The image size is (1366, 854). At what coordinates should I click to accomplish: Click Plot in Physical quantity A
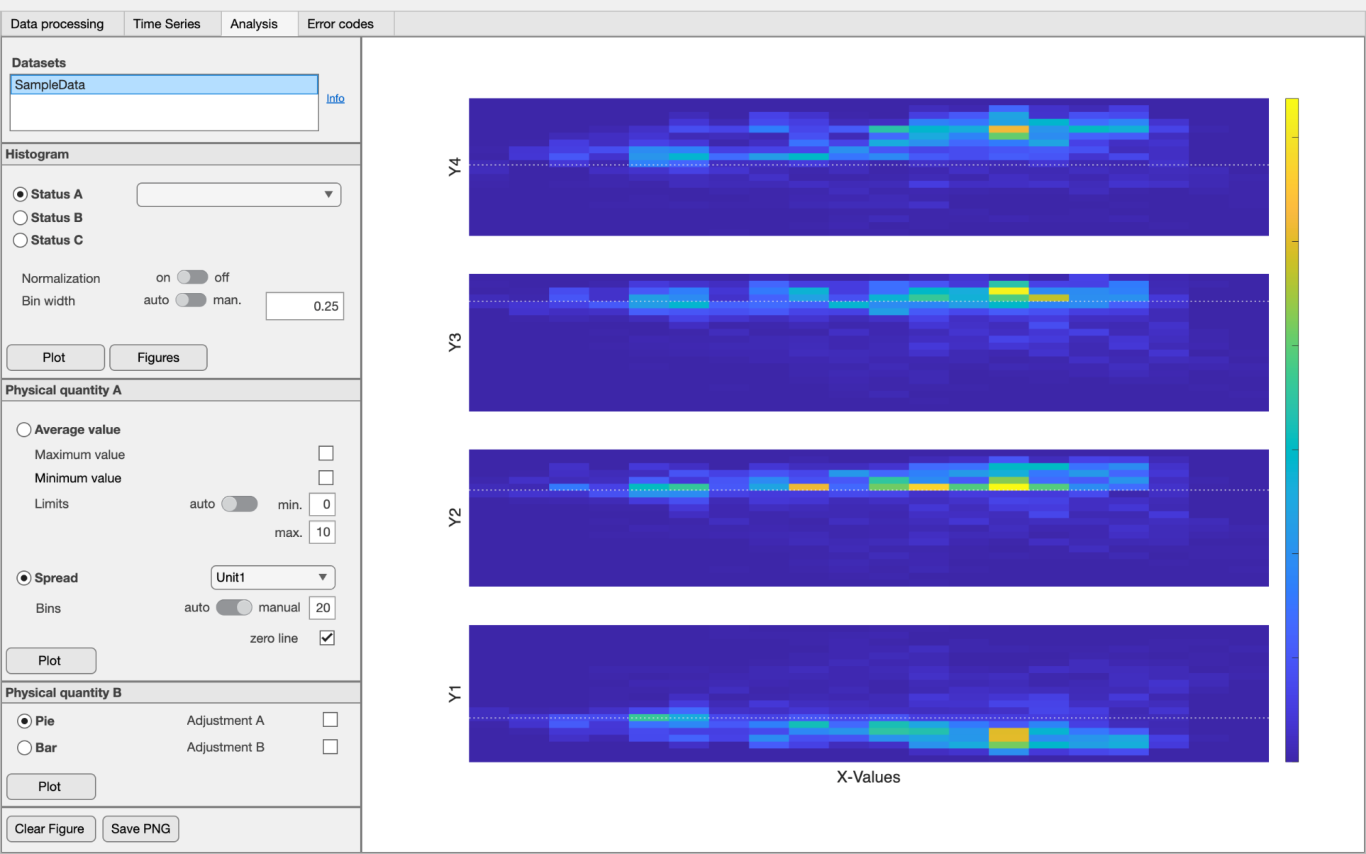pos(51,661)
